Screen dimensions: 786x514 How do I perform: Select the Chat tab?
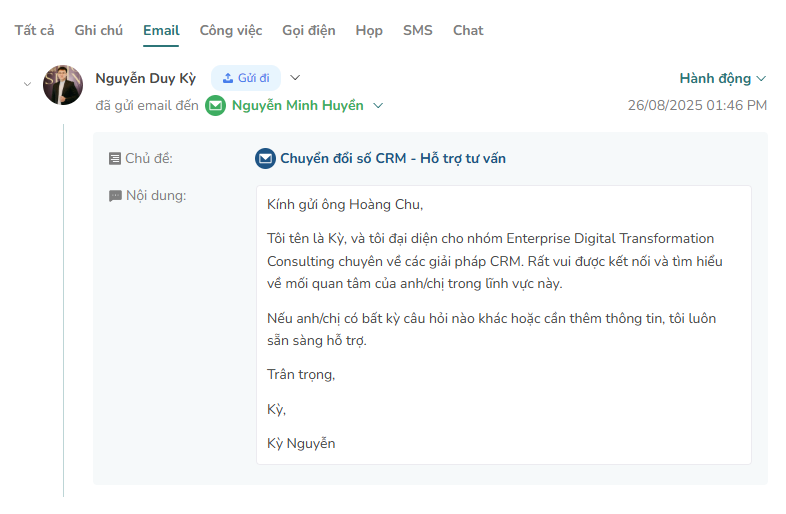point(468,30)
